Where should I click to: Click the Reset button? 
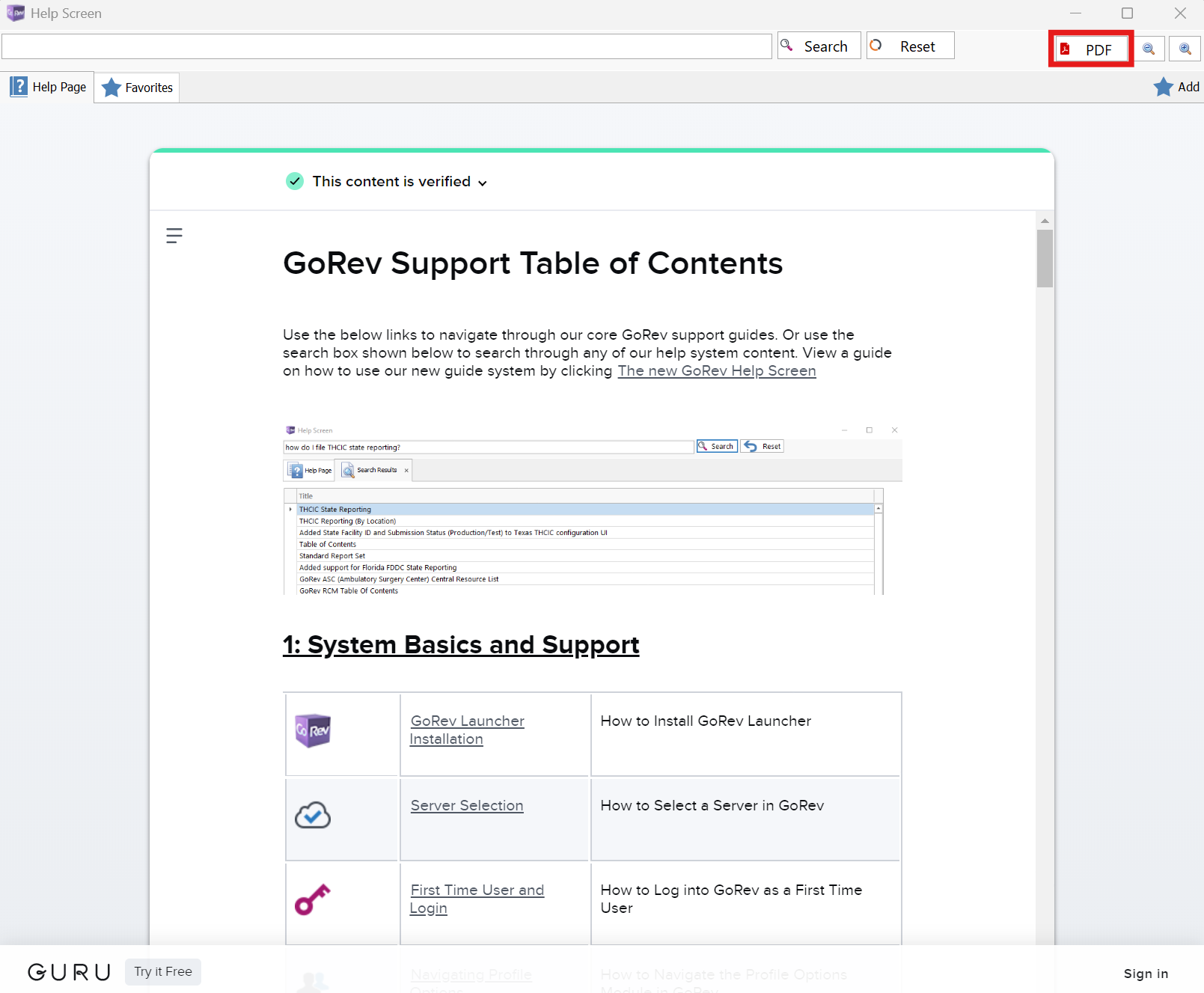click(910, 46)
